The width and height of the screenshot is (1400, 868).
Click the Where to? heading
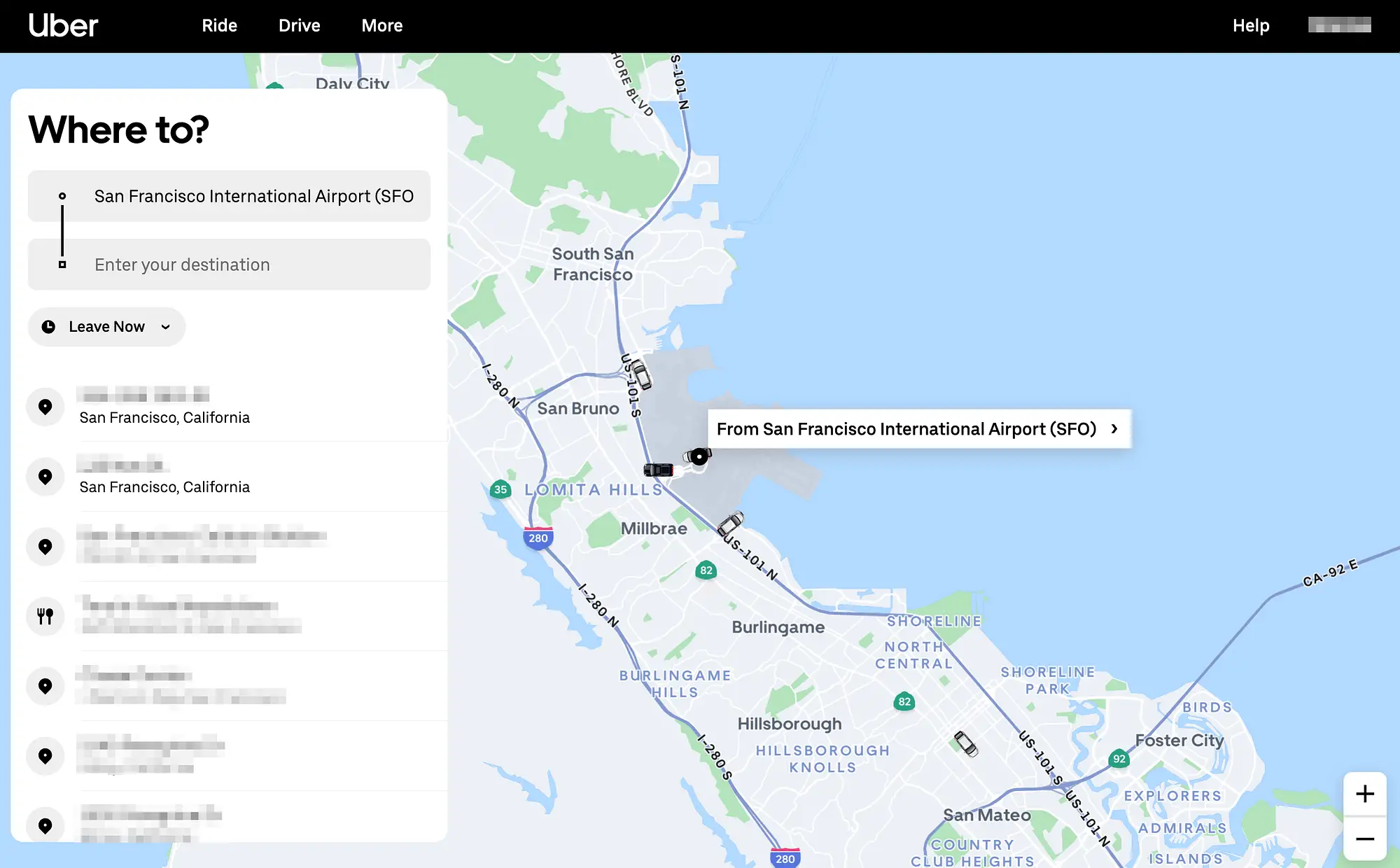pyautogui.click(x=119, y=130)
